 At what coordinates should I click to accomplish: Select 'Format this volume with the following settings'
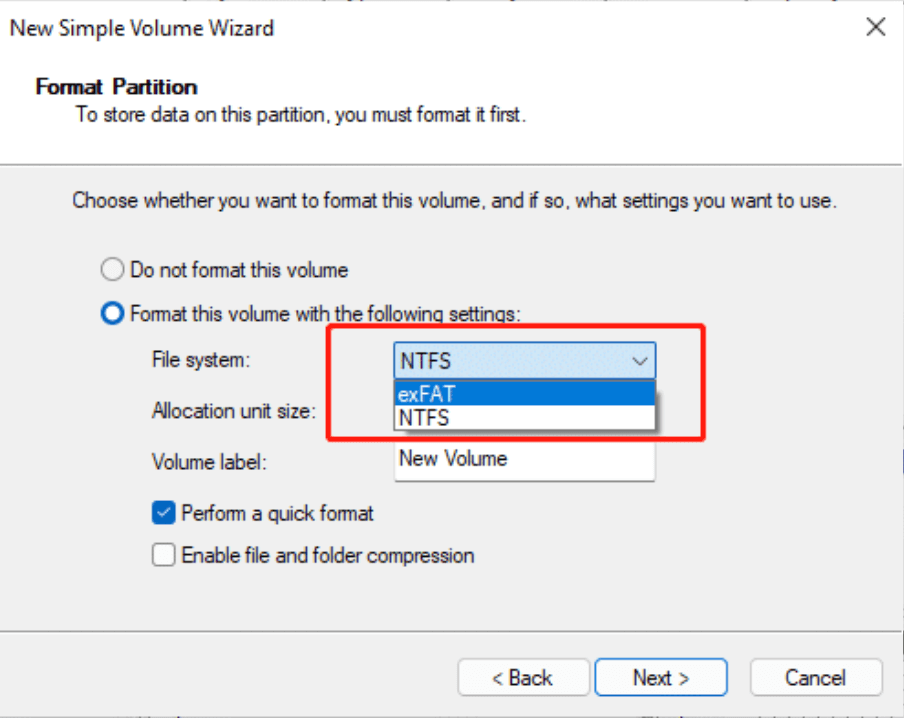(111, 312)
